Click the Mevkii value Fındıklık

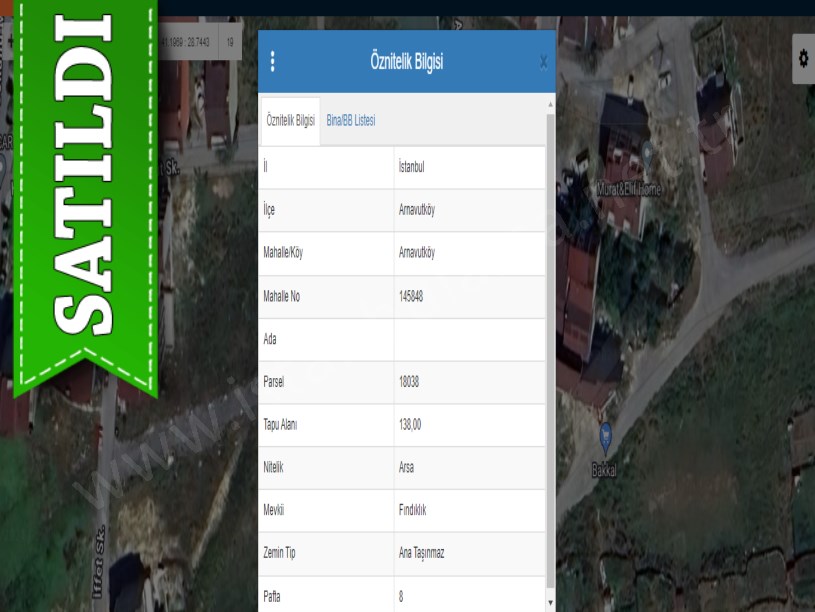click(x=412, y=510)
